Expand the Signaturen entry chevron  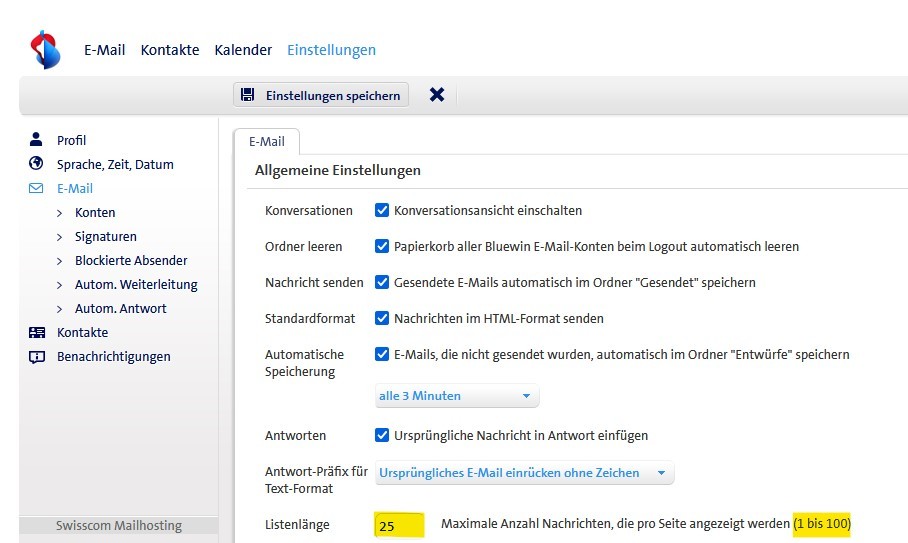tap(60, 237)
